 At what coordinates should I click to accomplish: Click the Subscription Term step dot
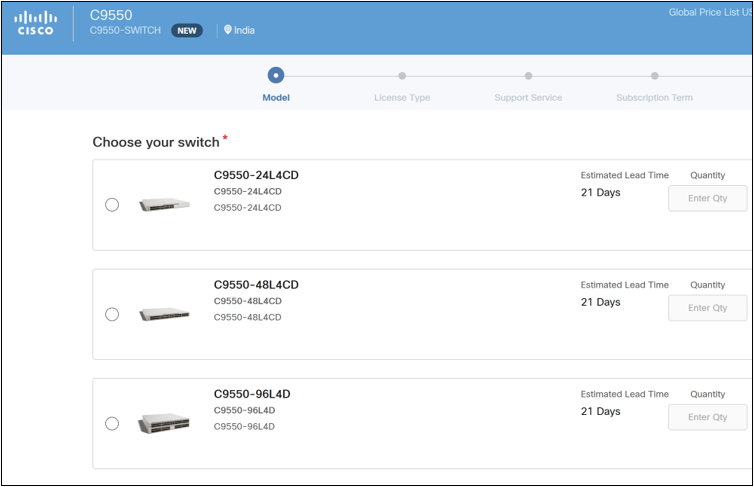654,75
